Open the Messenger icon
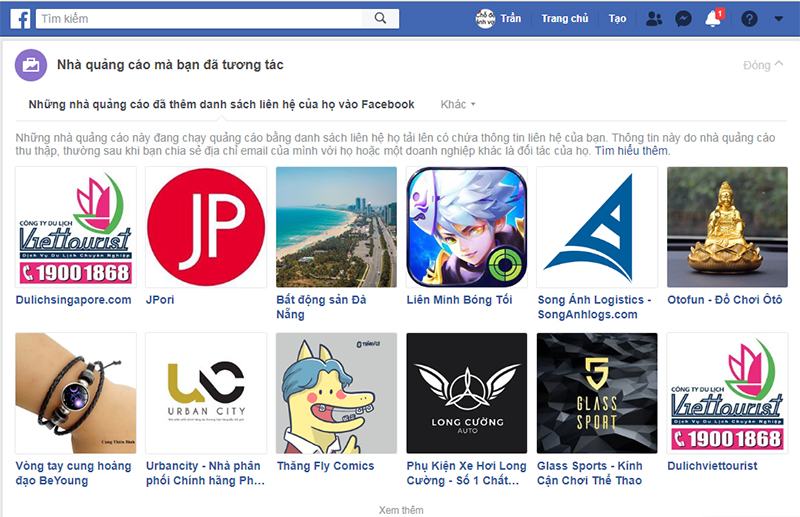 683,19
